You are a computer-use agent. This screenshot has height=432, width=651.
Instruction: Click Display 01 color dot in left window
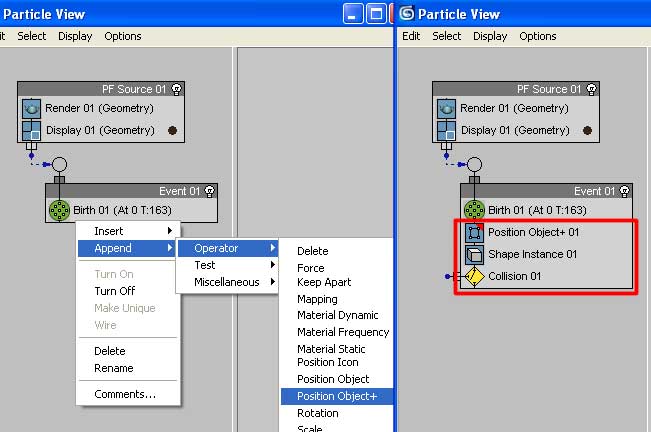(x=172, y=130)
